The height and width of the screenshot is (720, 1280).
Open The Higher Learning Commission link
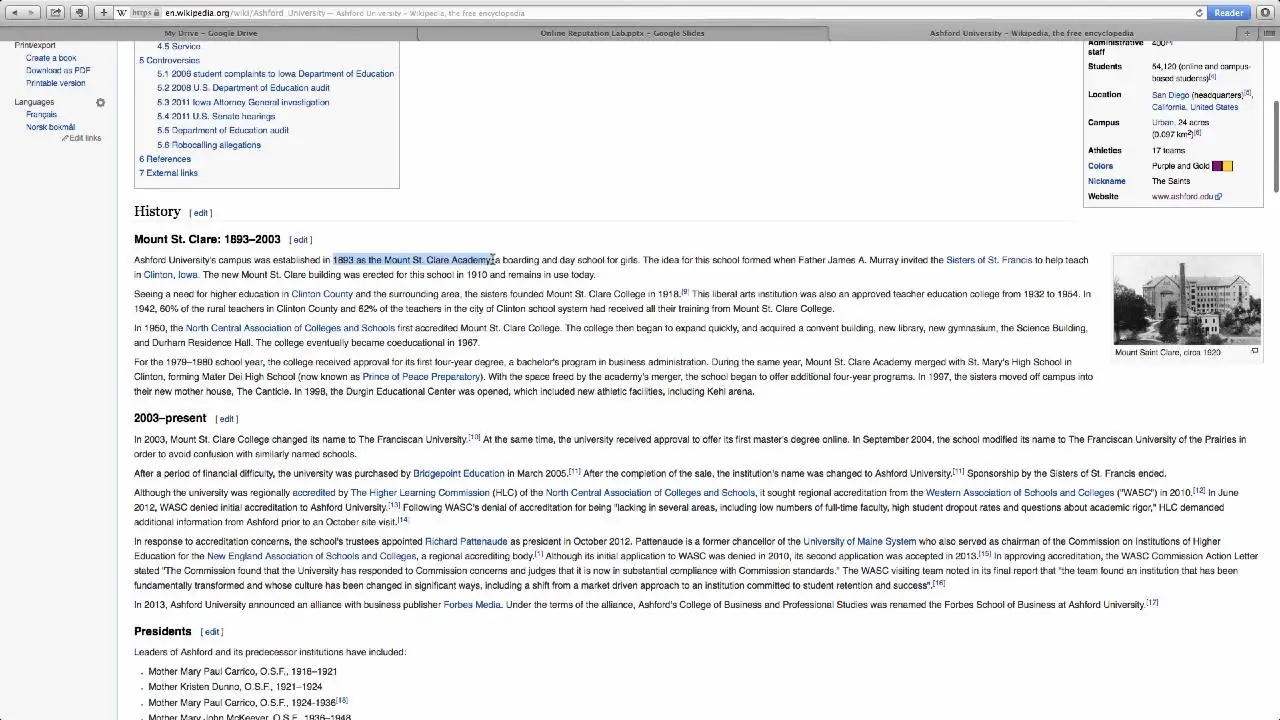(x=420, y=493)
